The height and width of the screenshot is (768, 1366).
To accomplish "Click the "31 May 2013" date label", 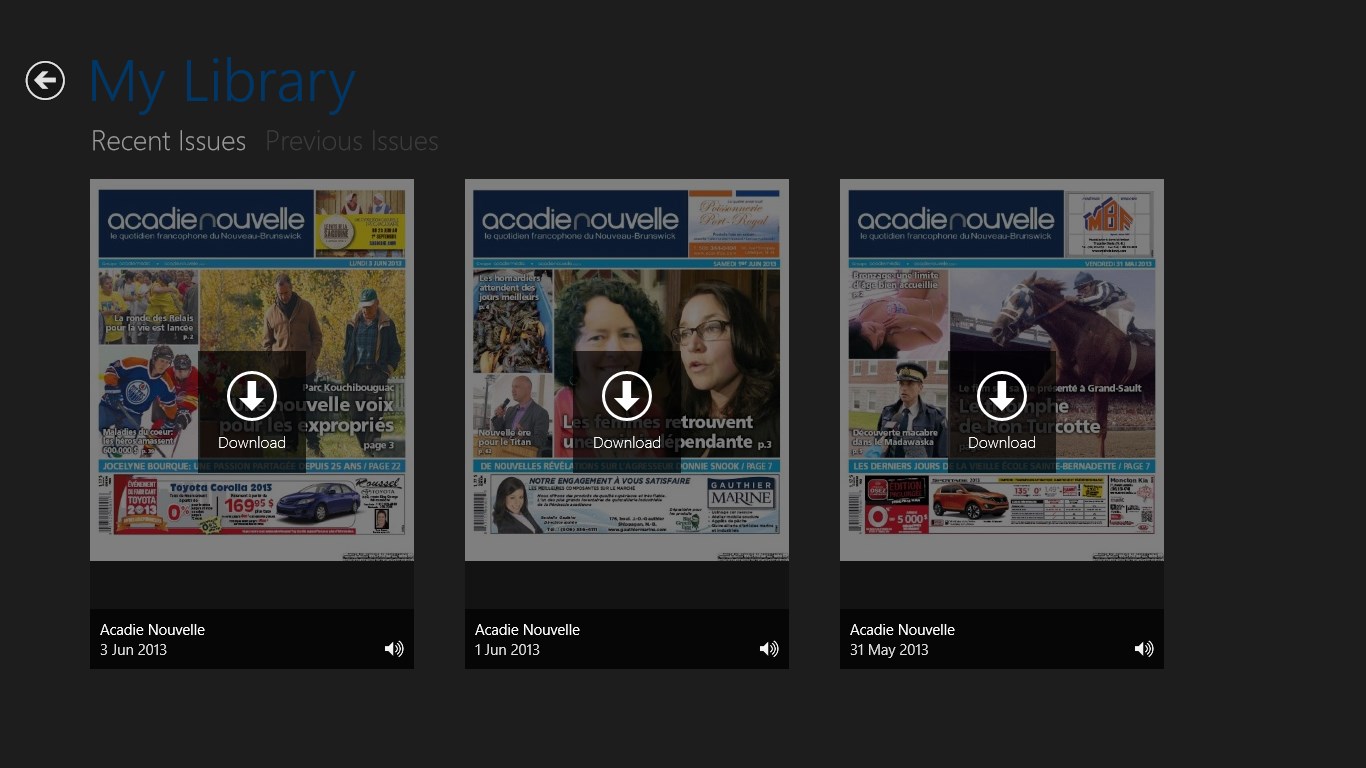I will coord(889,650).
